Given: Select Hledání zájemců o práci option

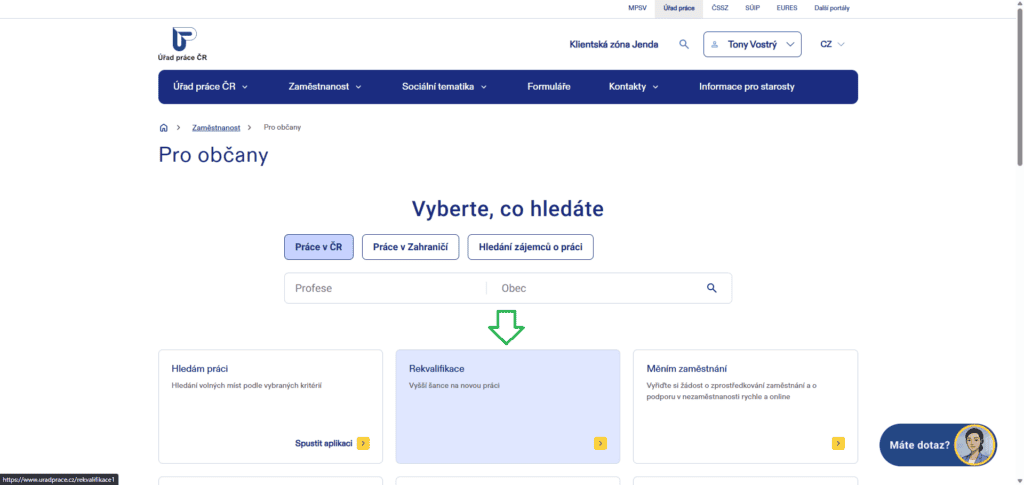Looking at the screenshot, I should pos(530,247).
